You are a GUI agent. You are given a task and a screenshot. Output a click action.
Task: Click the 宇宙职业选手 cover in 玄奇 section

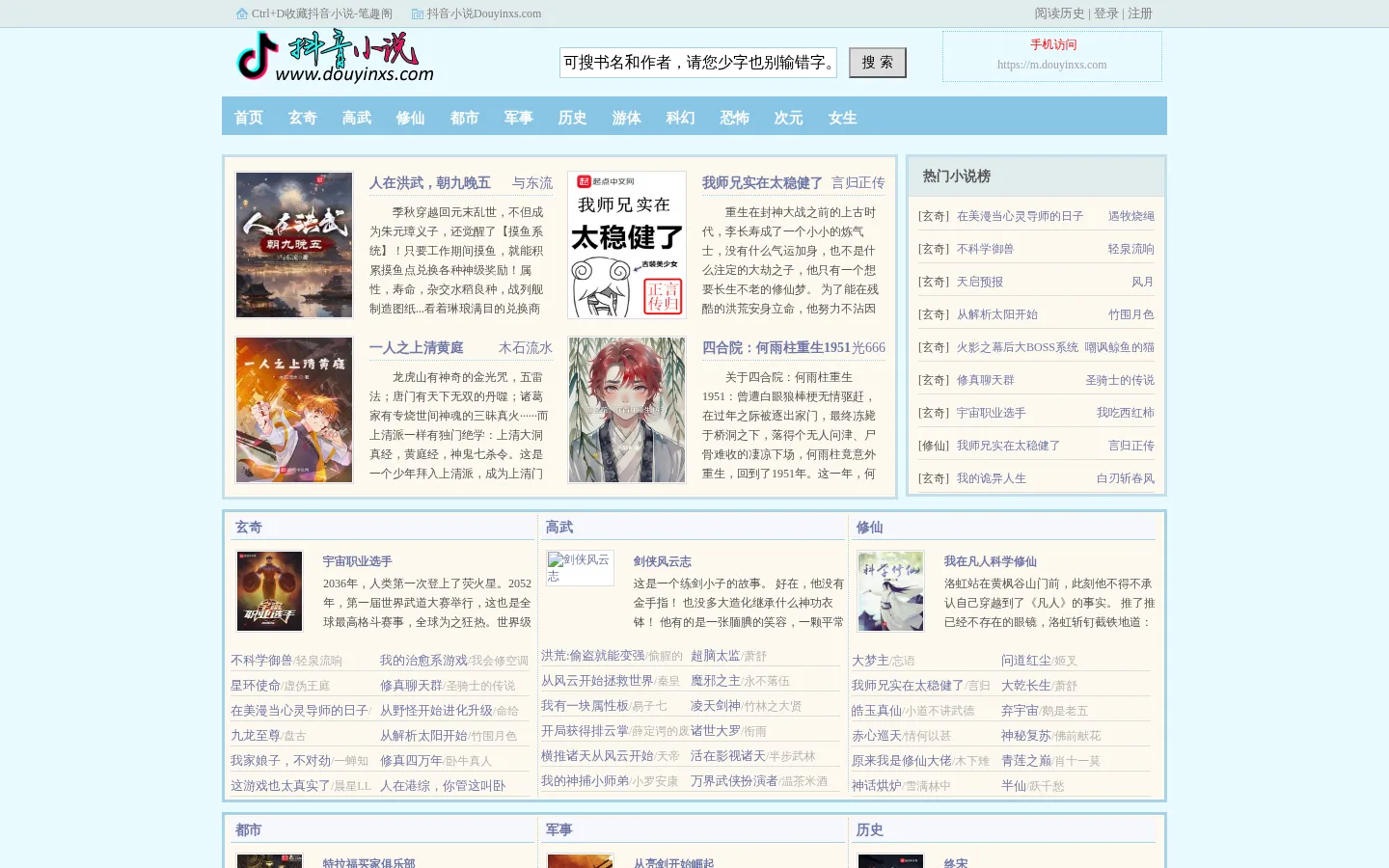point(270,591)
